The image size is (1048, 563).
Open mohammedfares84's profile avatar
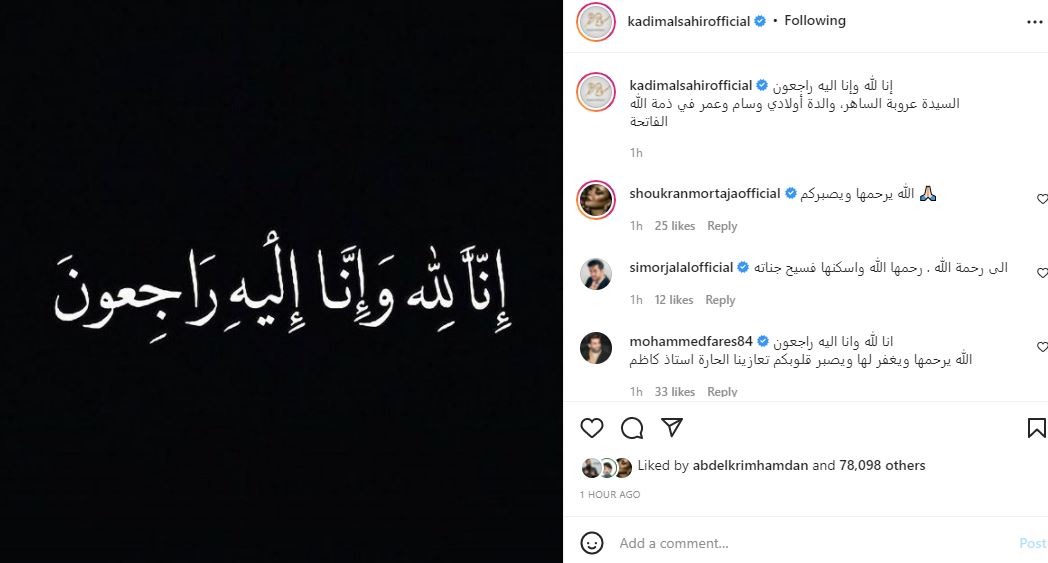click(596, 348)
